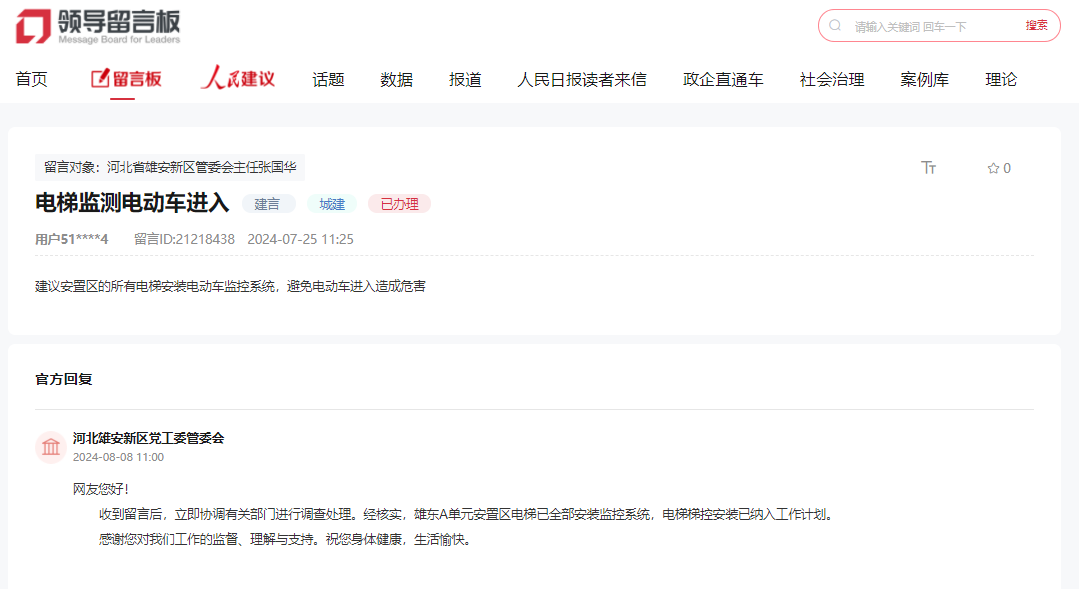Click the Message Board for Leaders logo
Viewport: 1079px width, 589px height.
pyautogui.click(x=98, y=26)
